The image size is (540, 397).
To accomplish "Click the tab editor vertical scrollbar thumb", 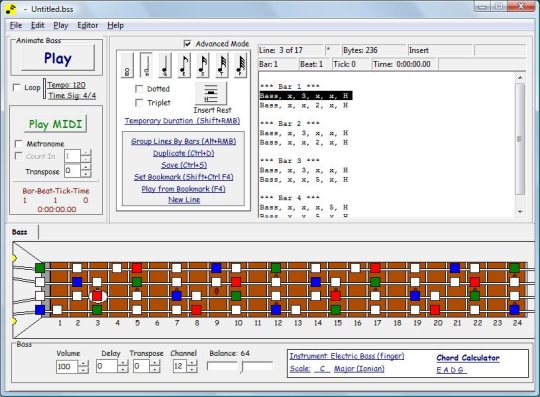I will tap(520, 139).
